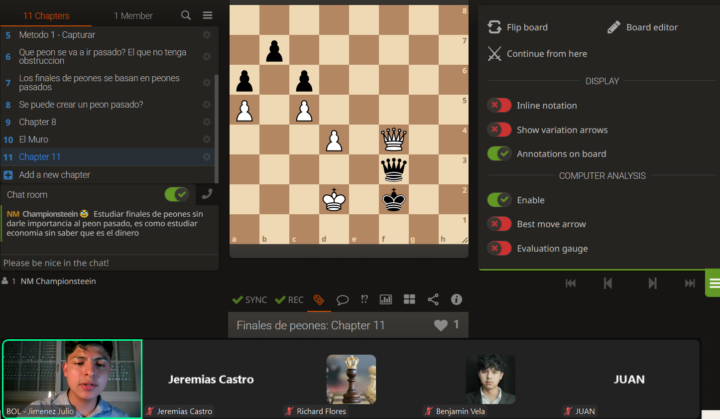This screenshot has width=720, height=419.
Task: Toggle Best move arrow switch
Action: point(499,224)
